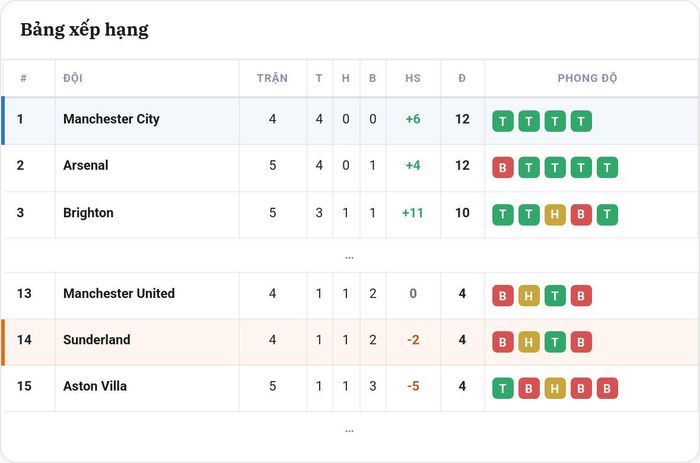Screen dimensions: 700x463
Task: Select the Brighton team name
Action: coord(88,213)
